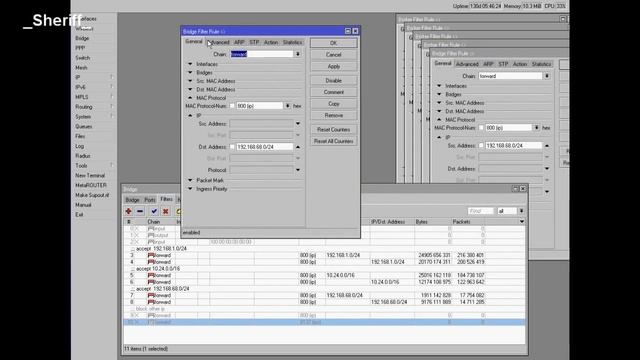Open the Bridge window columns dropdown arrow
Viewport: 640px width, 360px height.
pyautogui.click(x=522, y=222)
